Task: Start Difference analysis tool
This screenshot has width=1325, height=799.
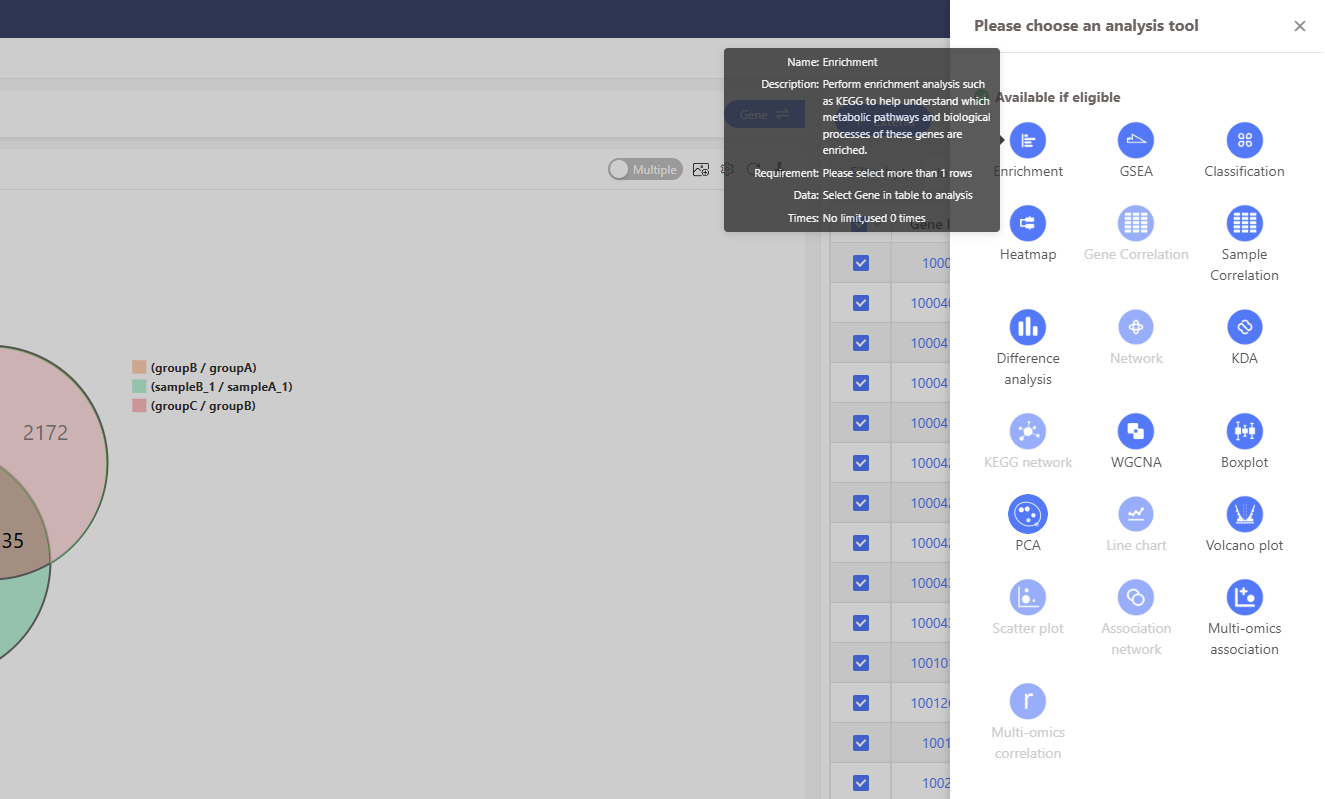Action: pyautogui.click(x=1027, y=327)
